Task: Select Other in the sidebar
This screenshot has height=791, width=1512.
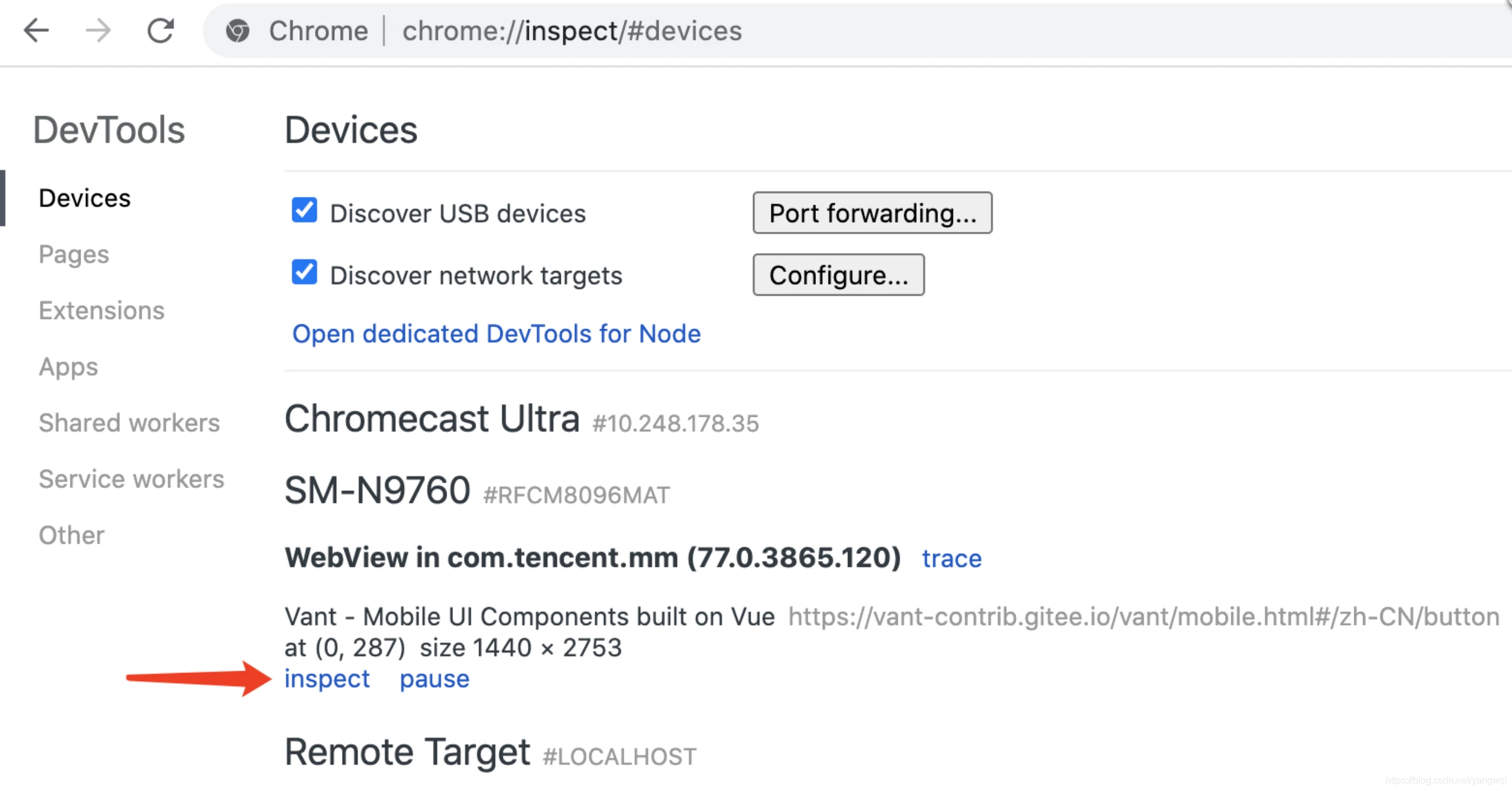Action: [72, 535]
